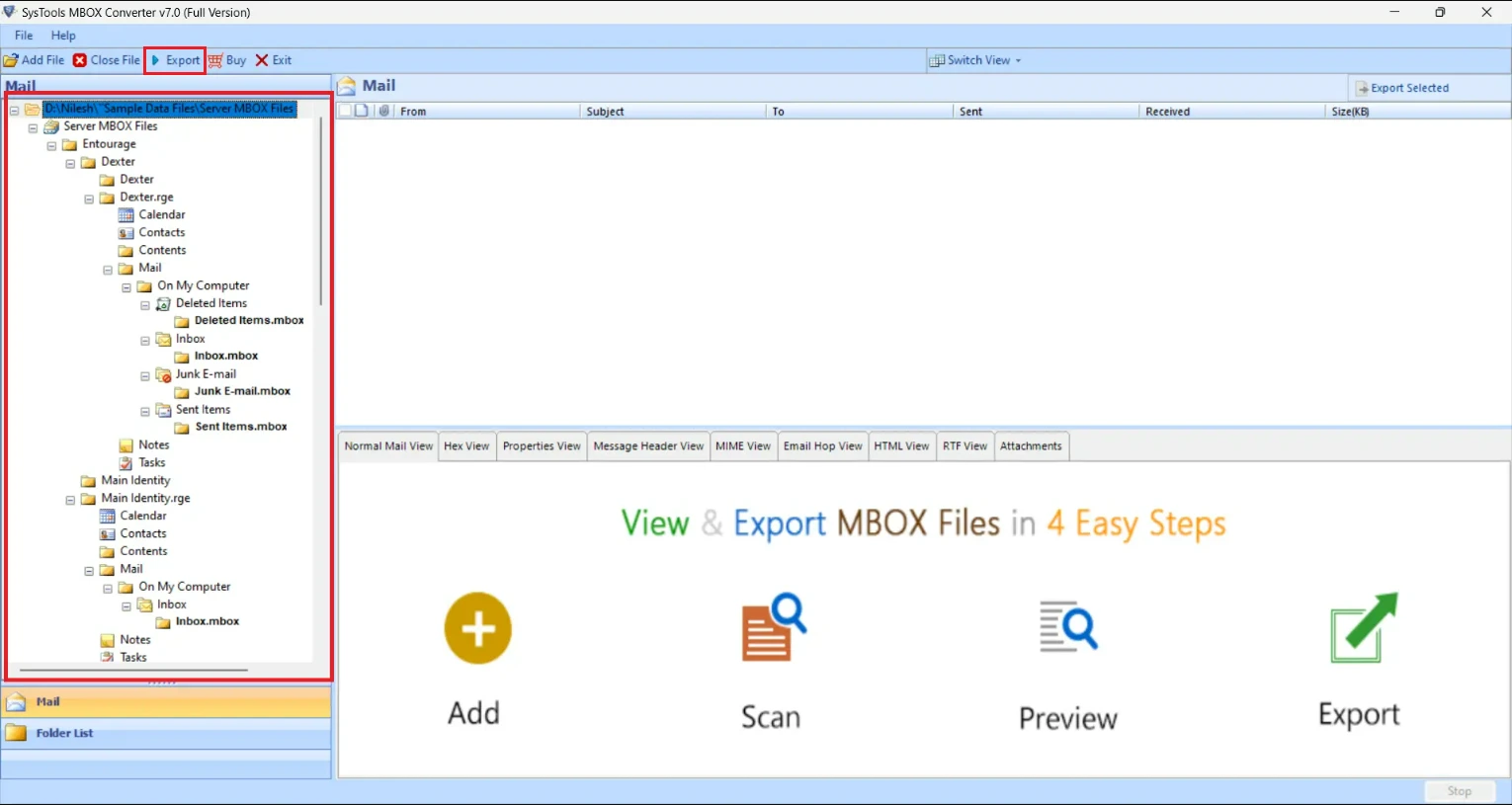The image size is (1512, 805).
Task: Collapse the Sent Items folder node
Action: (x=145, y=412)
